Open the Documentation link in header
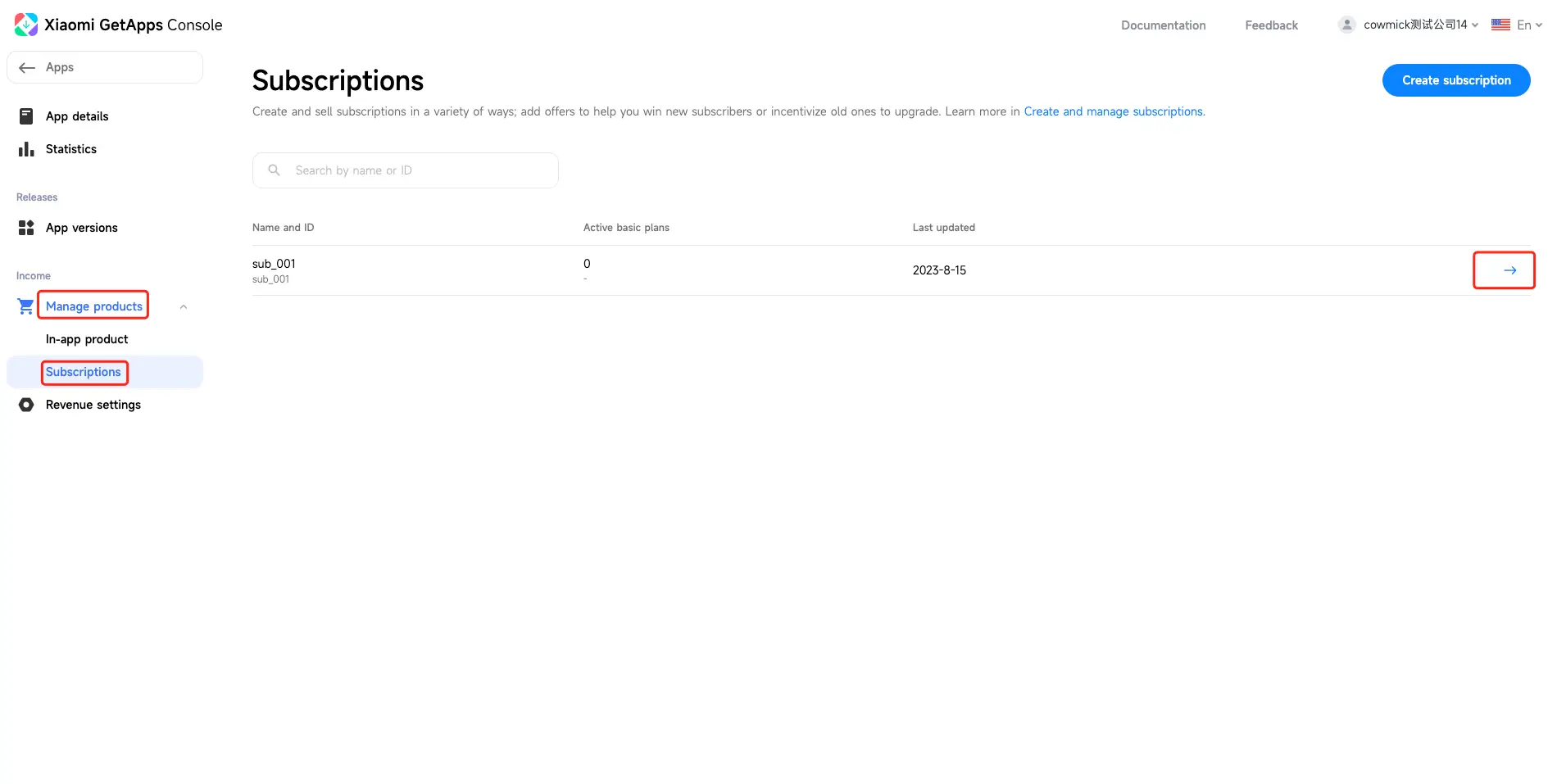 point(1163,25)
